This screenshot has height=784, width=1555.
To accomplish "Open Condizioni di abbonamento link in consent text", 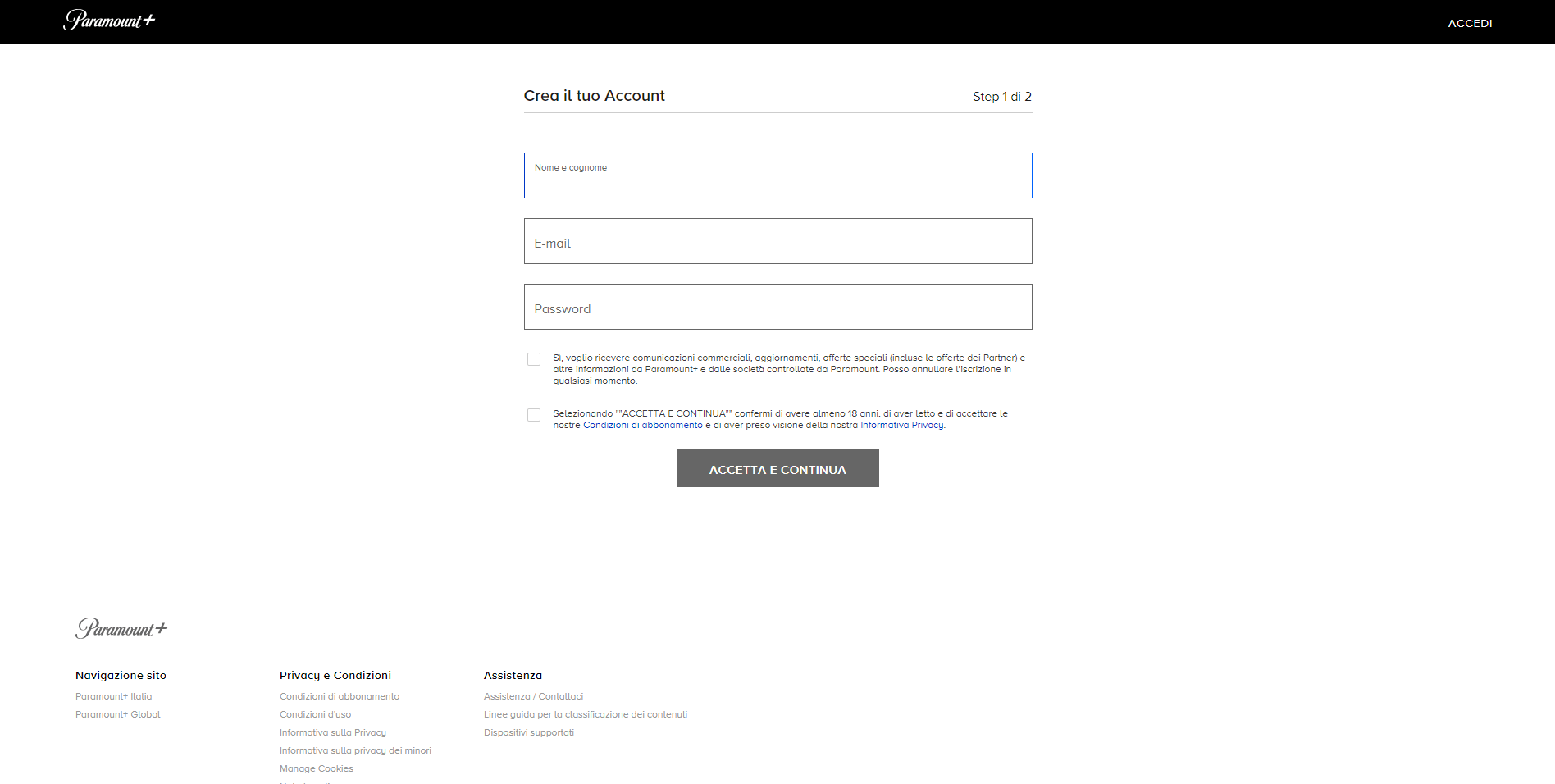I will [642, 425].
